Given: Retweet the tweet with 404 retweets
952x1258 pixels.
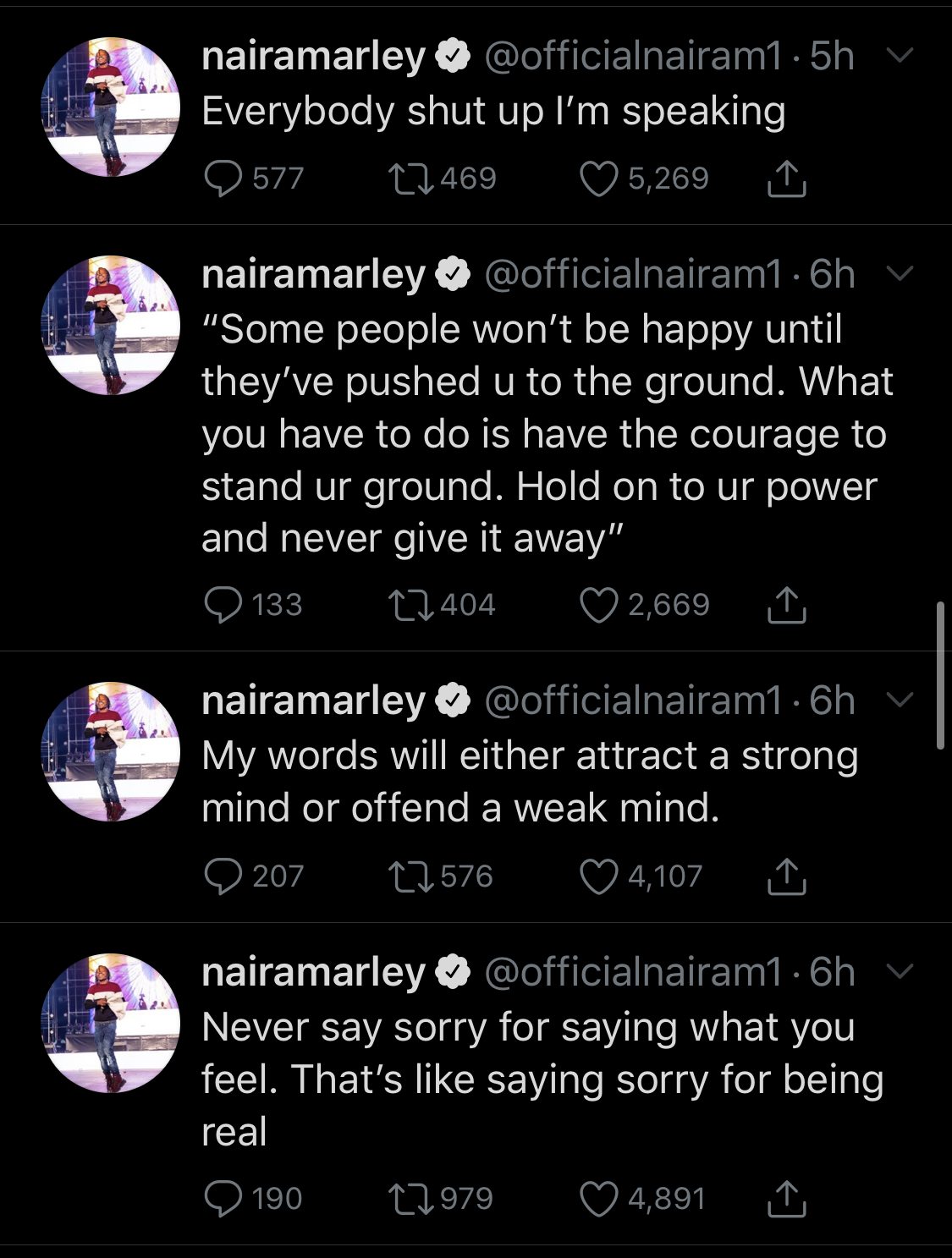Looking at the screenshot, I should [410, 605].
